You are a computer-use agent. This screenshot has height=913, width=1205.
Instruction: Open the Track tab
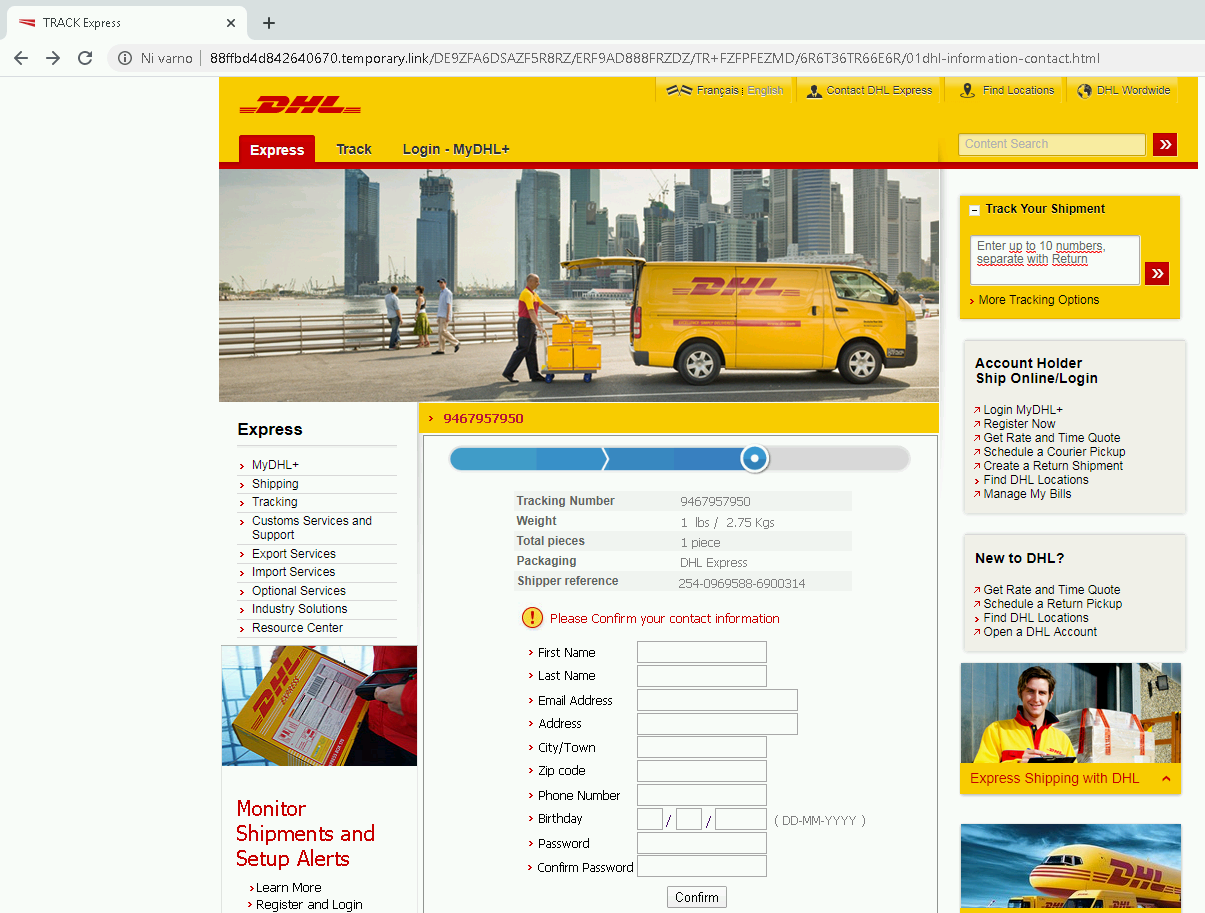[354, 149]
